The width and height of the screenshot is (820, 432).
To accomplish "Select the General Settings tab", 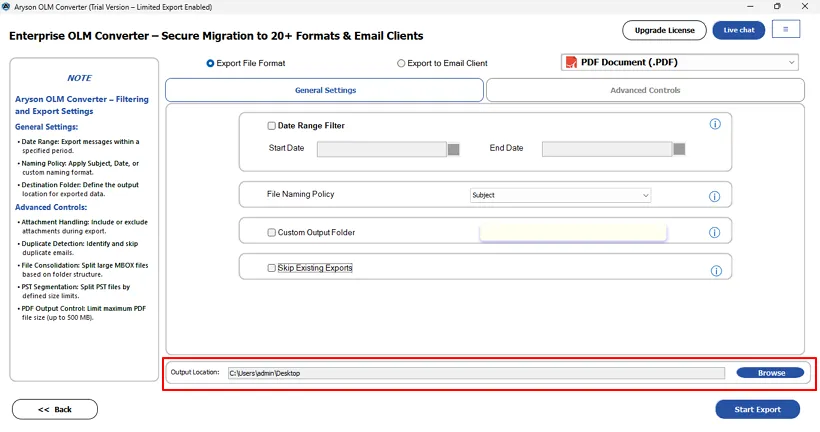I will point(325,90).
